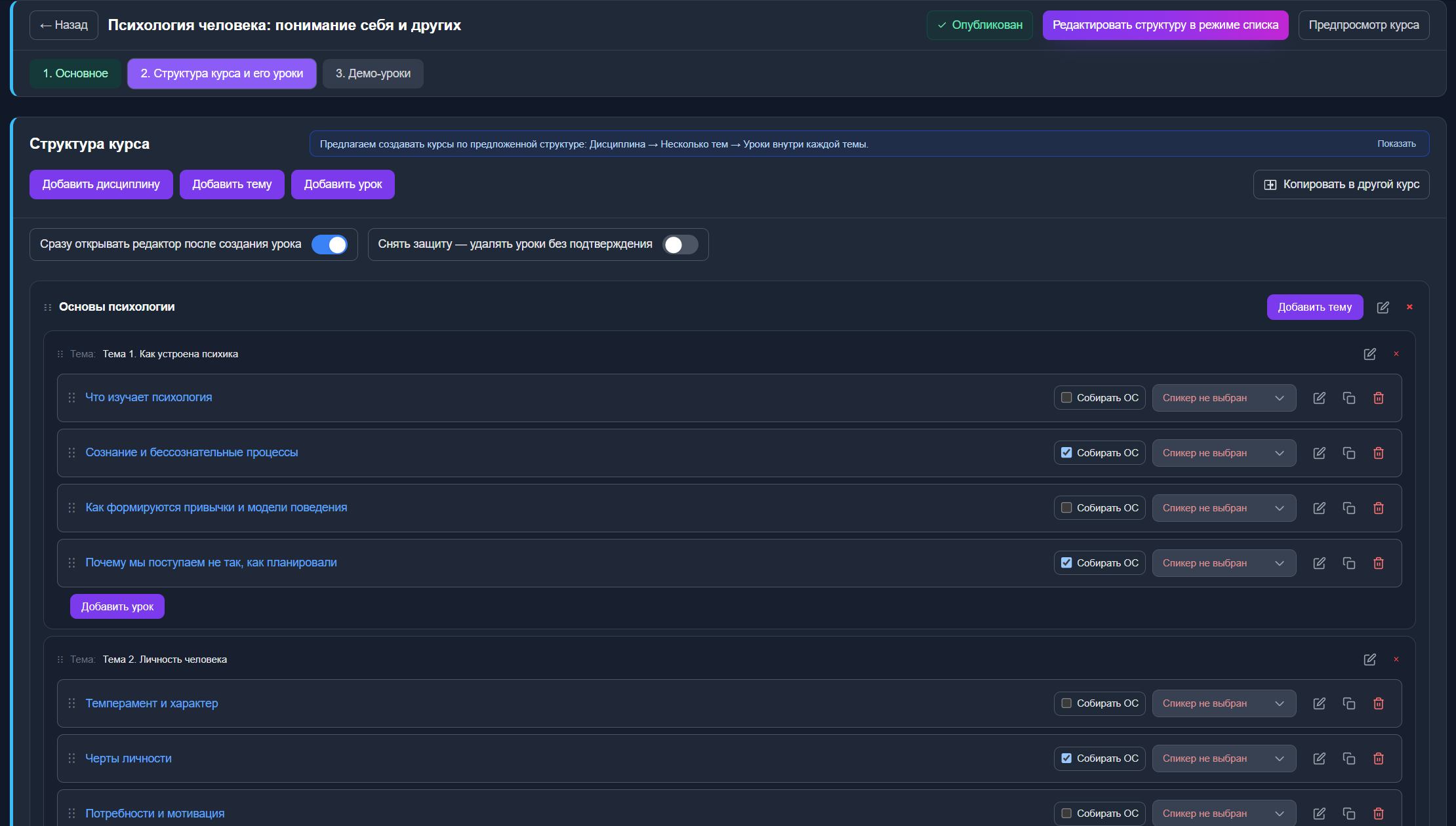Delete lesson 'Темперамент и характер' trash icon
Viewport: 1456px width, 826px height.
click(1379, 703)
